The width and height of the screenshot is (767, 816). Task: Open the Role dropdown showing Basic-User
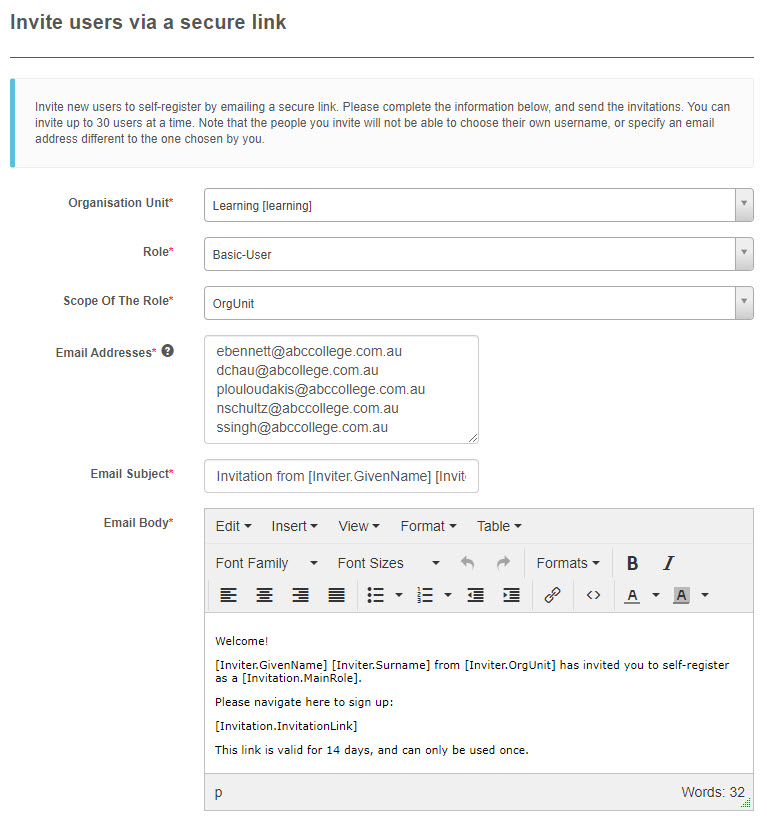tap(478, 254)
